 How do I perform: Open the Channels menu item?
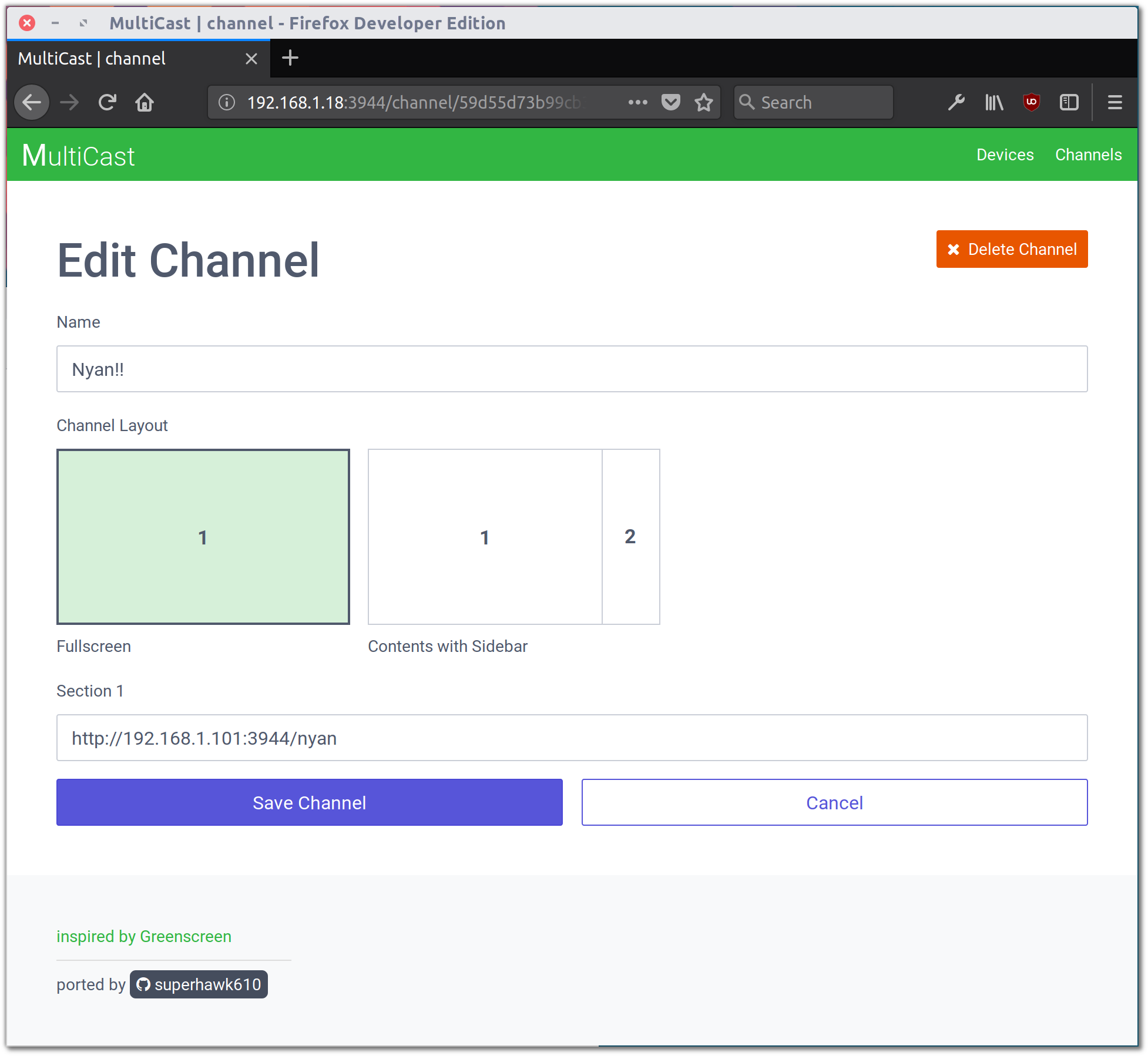point(1088,154)
